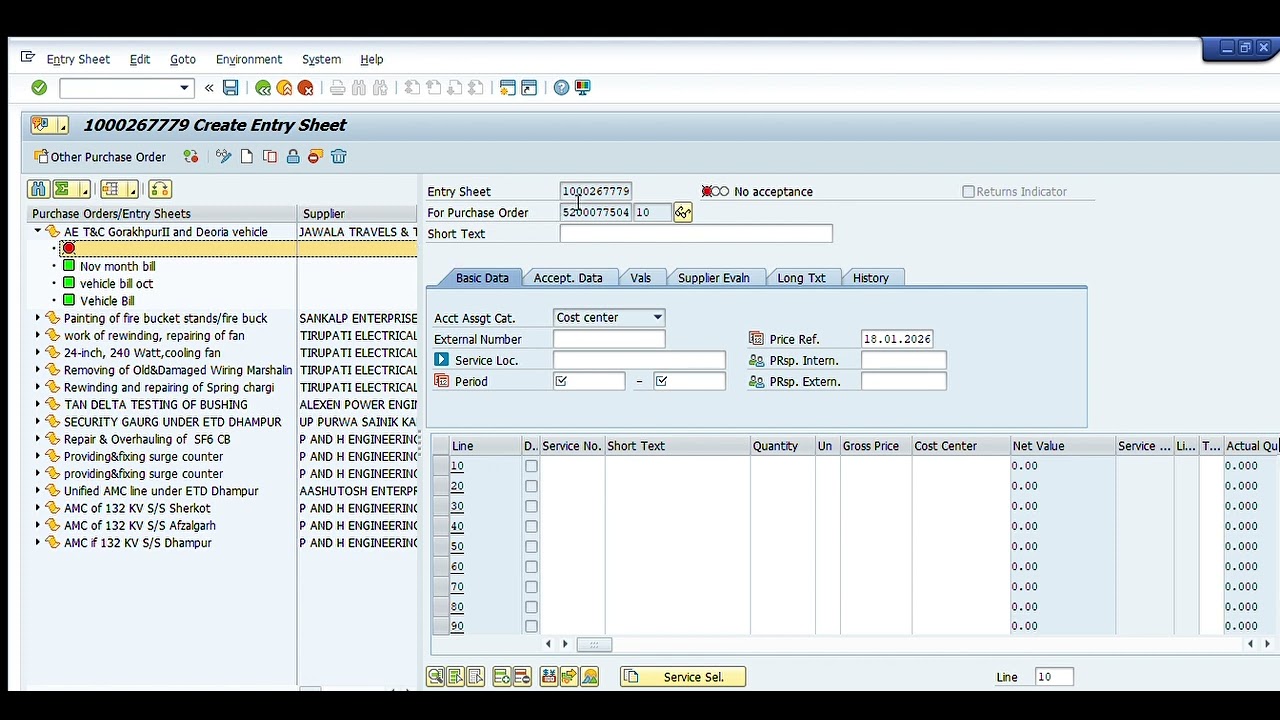Expand the Repair & Overhauling of SF6 CB node
The width and height of the screenshot is (1280, 720).
tap(38, 439)
